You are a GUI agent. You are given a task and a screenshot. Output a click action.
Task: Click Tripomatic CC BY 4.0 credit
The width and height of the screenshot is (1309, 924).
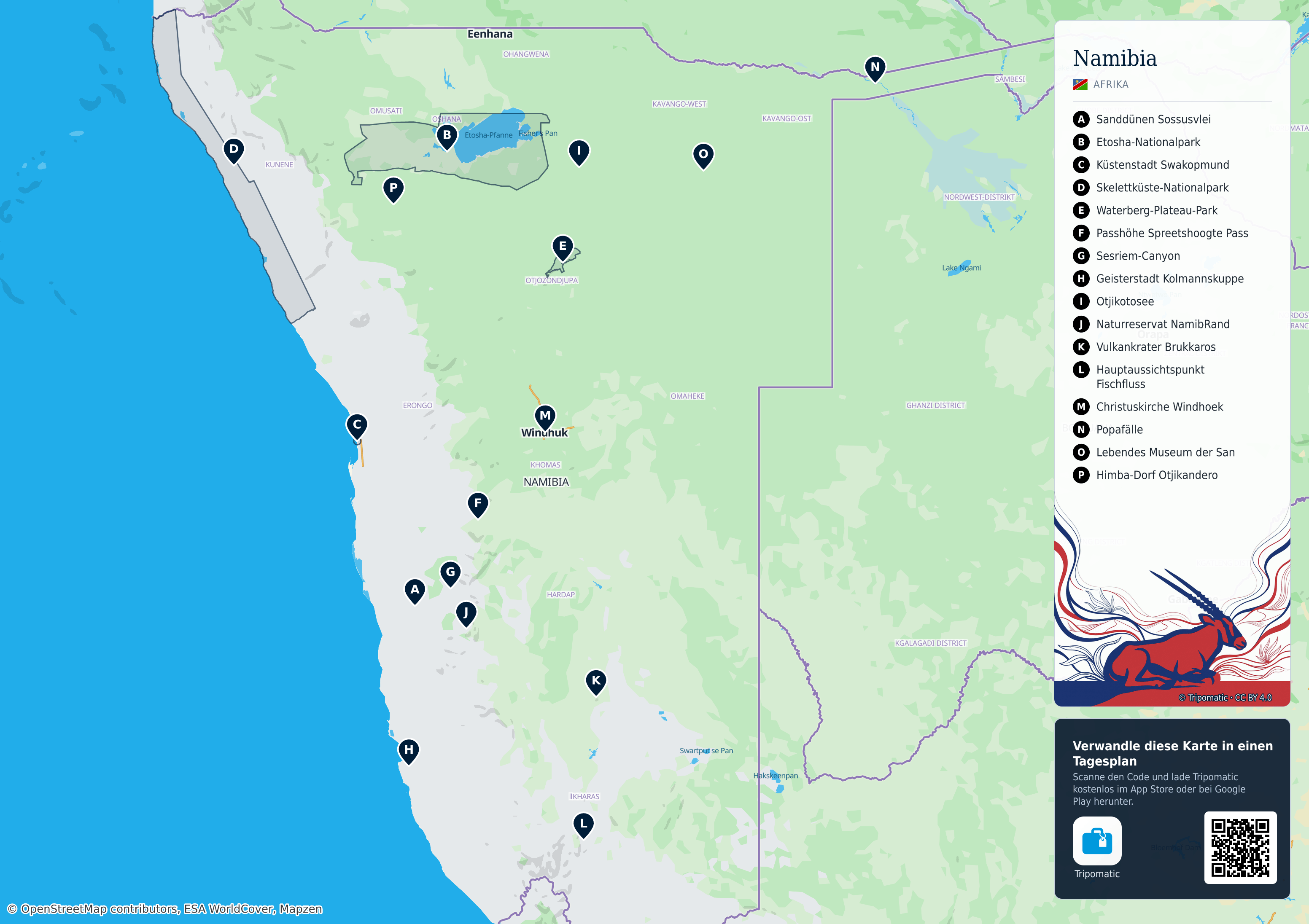point(1225,698)
